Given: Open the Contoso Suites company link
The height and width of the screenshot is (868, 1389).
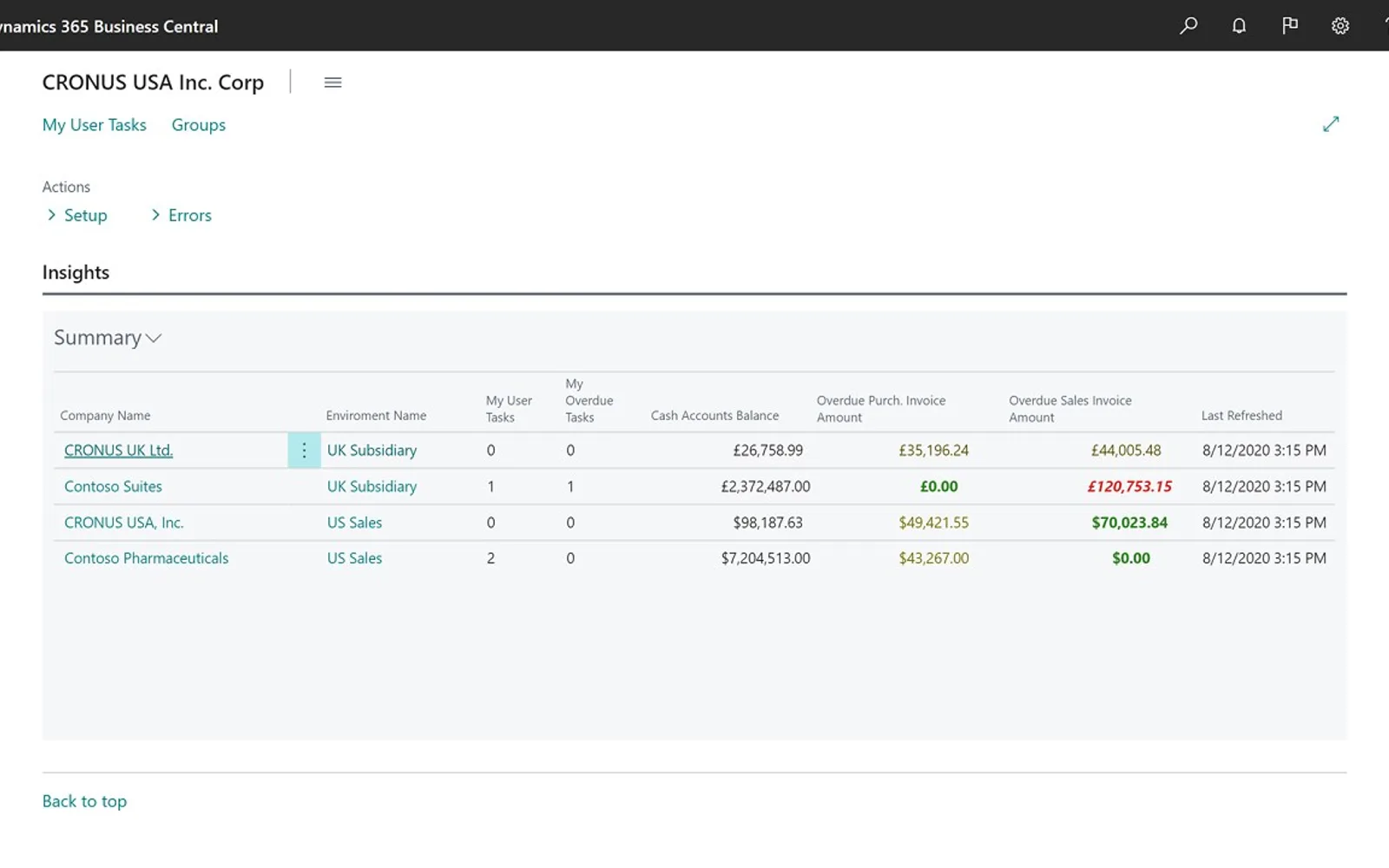Looking at the screenshot, I should pos(113,487).
